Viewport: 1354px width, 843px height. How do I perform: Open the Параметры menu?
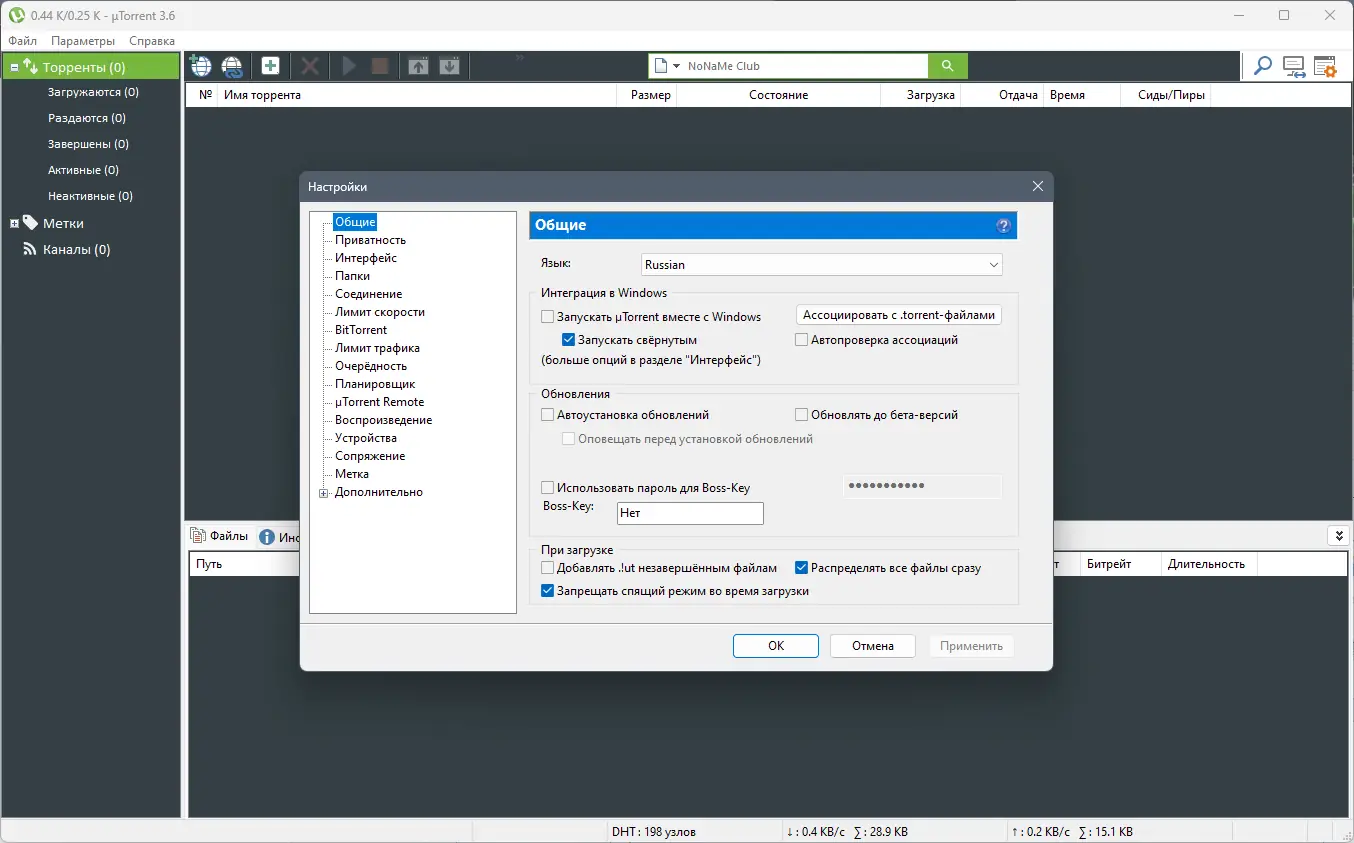pos(83,41)
